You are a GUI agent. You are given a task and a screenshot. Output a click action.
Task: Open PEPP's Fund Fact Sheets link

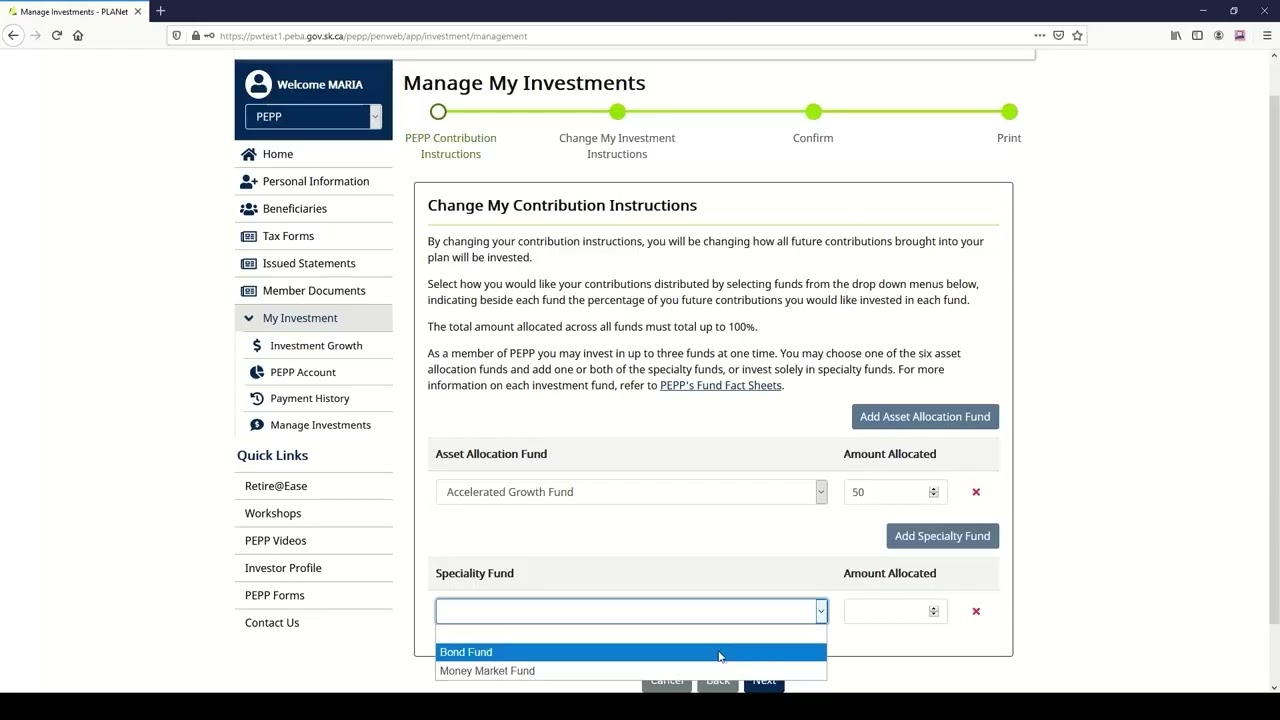click(721, 385)
